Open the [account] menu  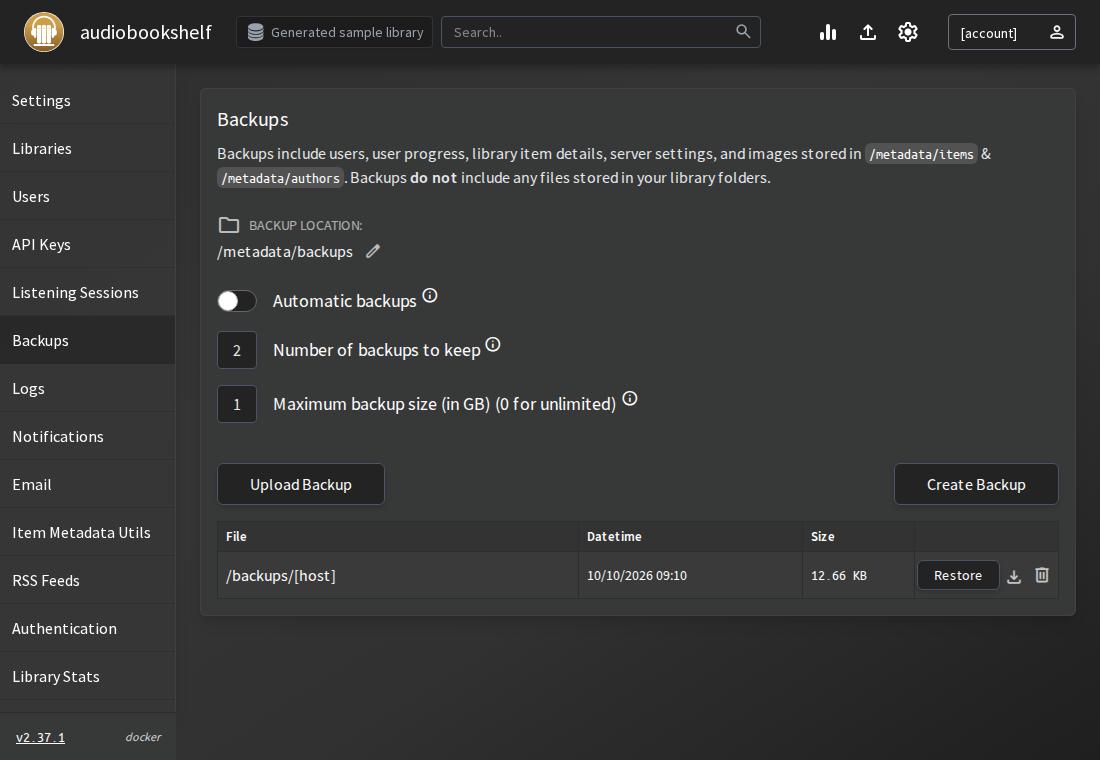[1012, 32]
